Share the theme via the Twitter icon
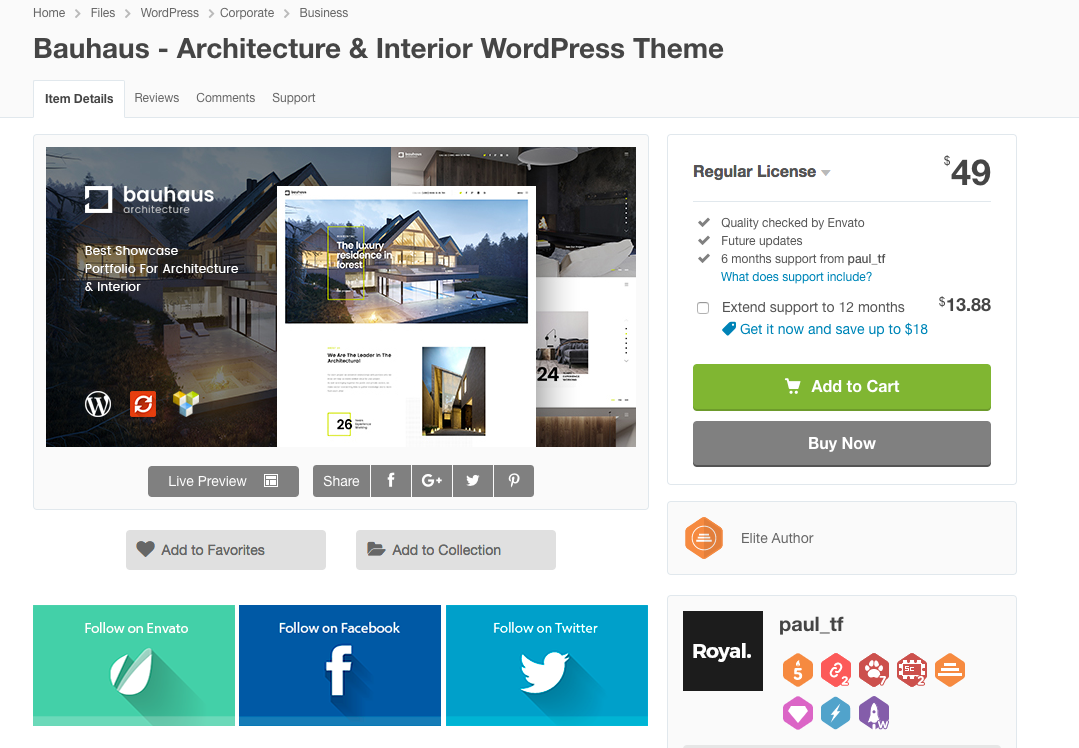Screen dimensions: 1079x748 click(472, 481)
